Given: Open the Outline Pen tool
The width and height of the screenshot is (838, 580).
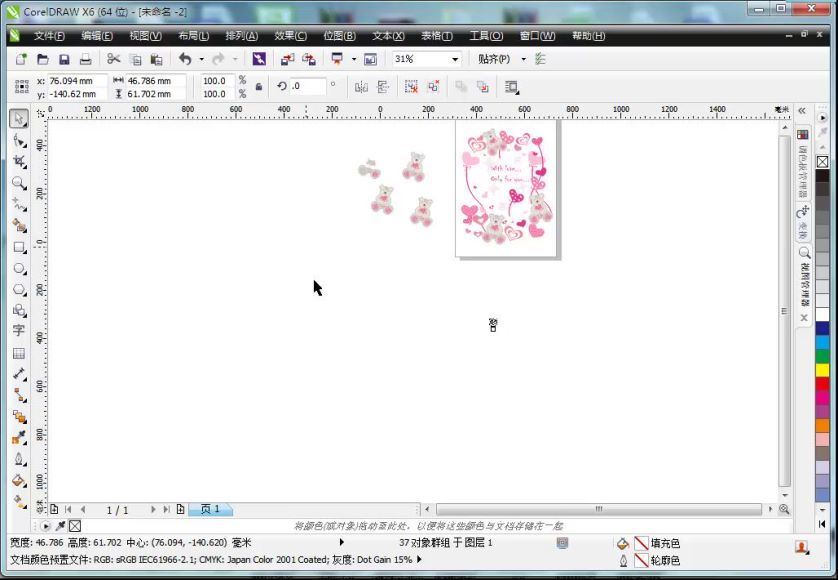Looking at the screenshot, I should point(19,459).
